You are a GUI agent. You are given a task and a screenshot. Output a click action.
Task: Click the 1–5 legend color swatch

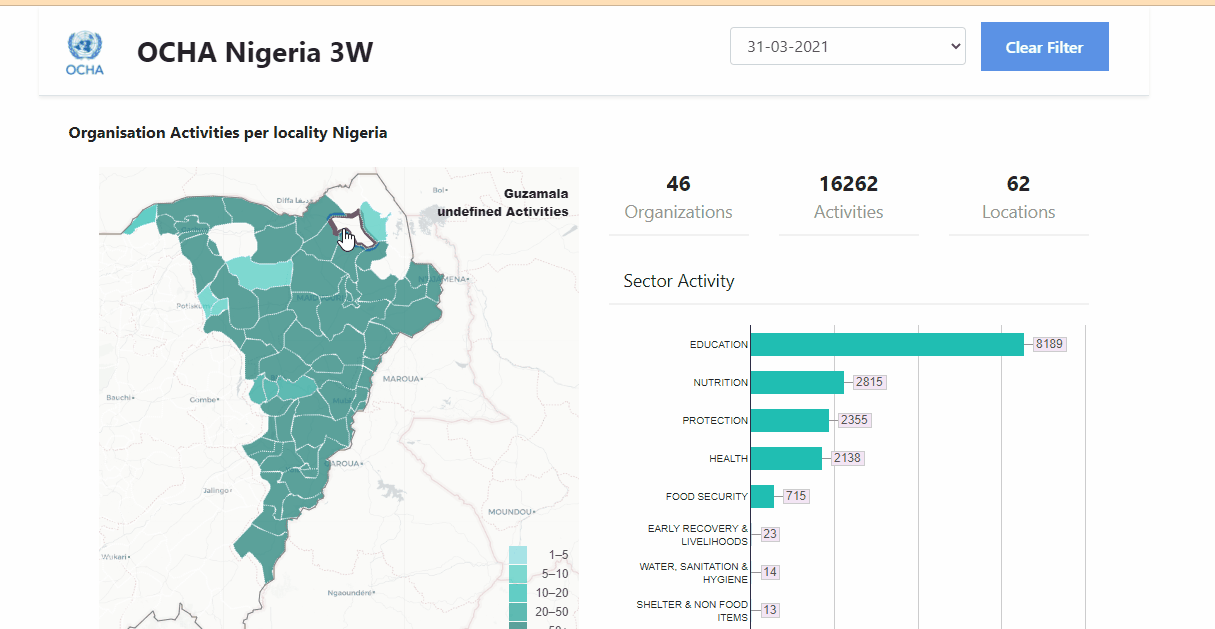tap(518, 554)
